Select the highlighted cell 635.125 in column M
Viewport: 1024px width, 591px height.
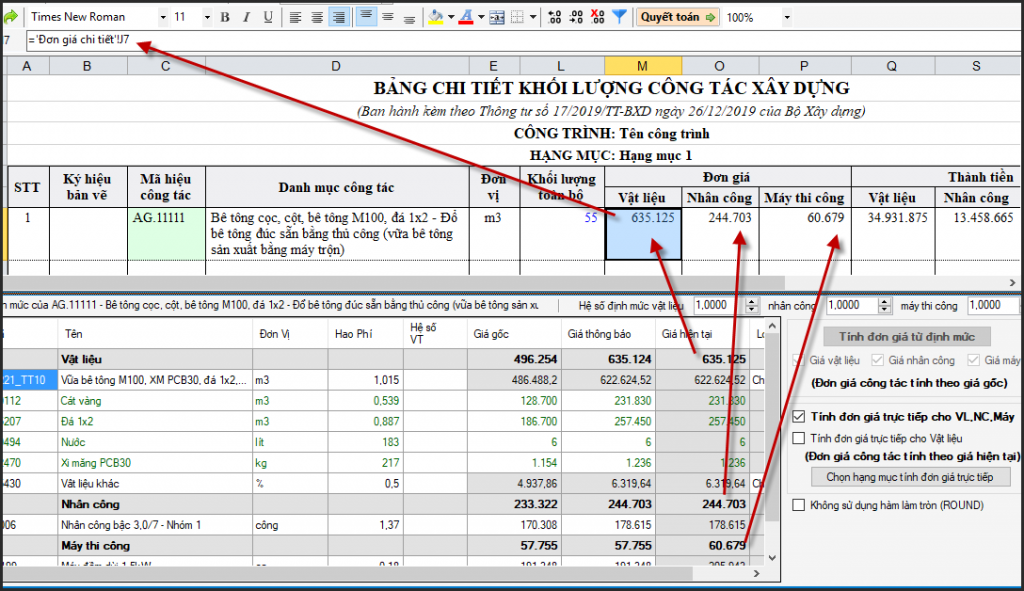[x=643, y=234]
